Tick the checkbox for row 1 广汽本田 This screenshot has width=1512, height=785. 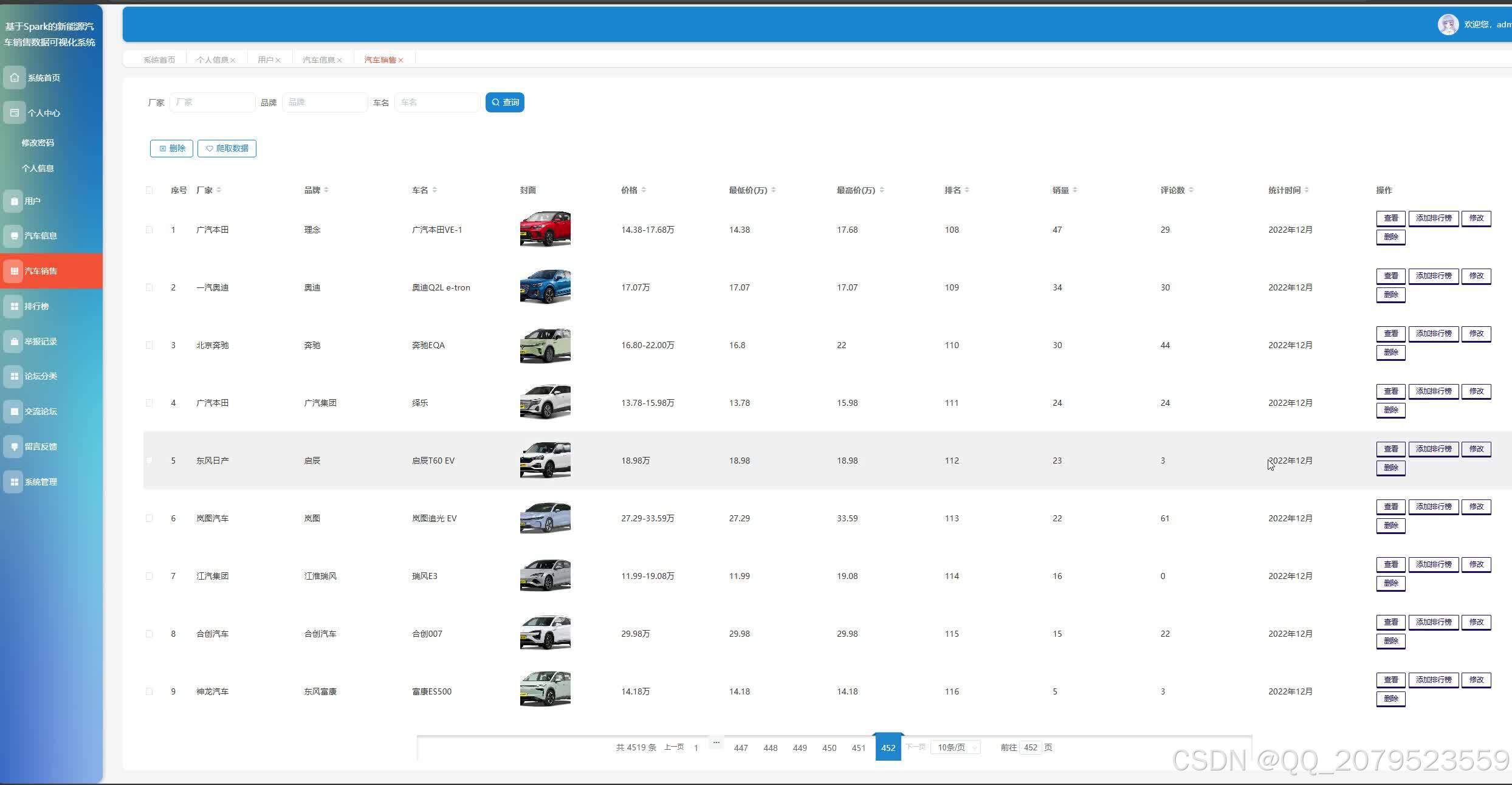point(149,230)
